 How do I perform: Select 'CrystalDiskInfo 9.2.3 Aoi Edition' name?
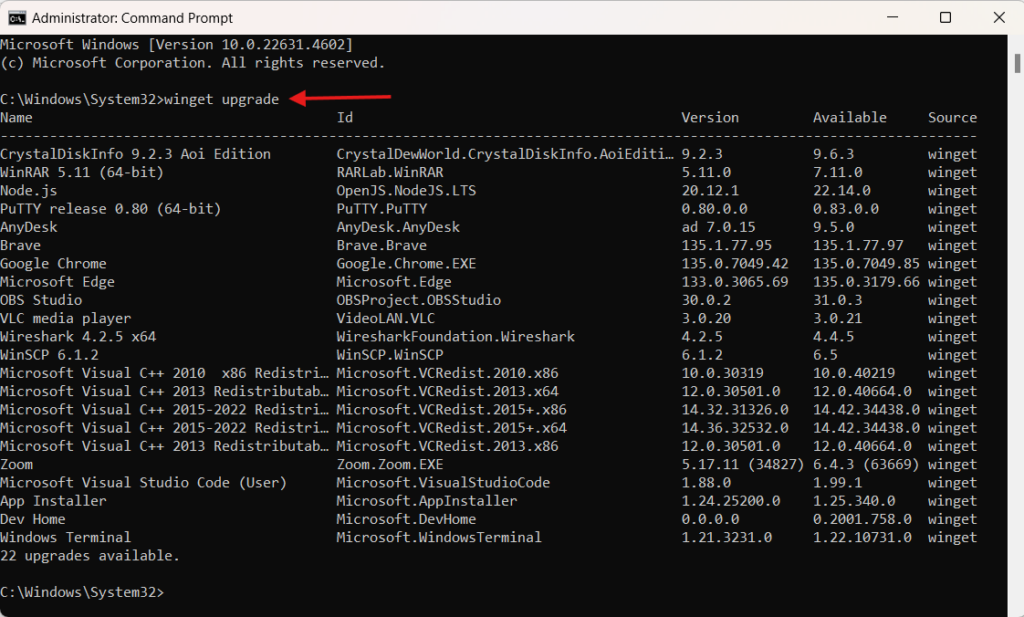coord(135,154)
